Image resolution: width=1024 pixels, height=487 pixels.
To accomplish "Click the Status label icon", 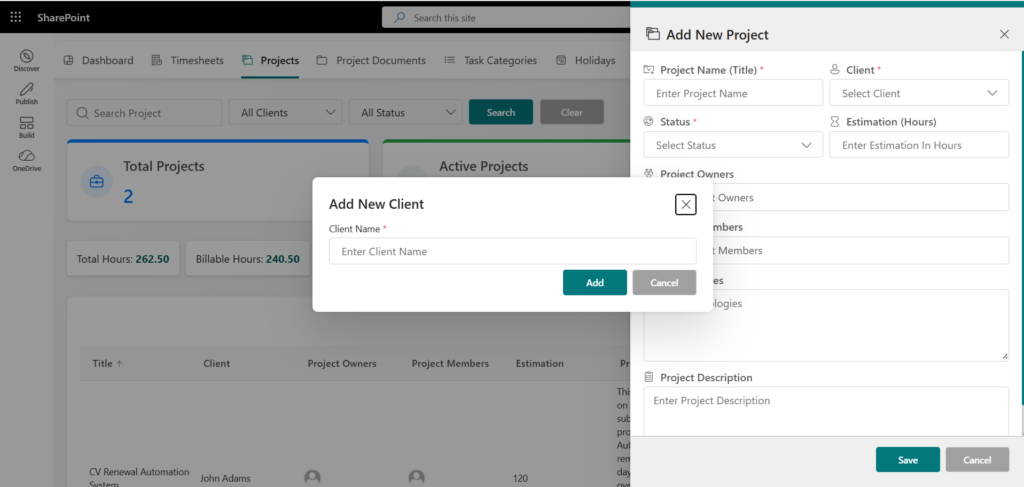I will pyautogui.click(x=648, y=121).
